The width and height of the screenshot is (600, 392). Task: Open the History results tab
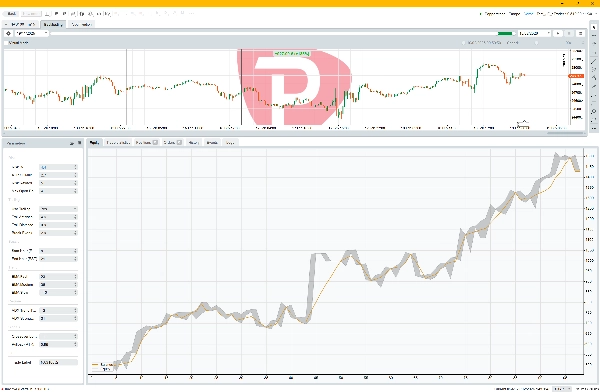[194, 142]
